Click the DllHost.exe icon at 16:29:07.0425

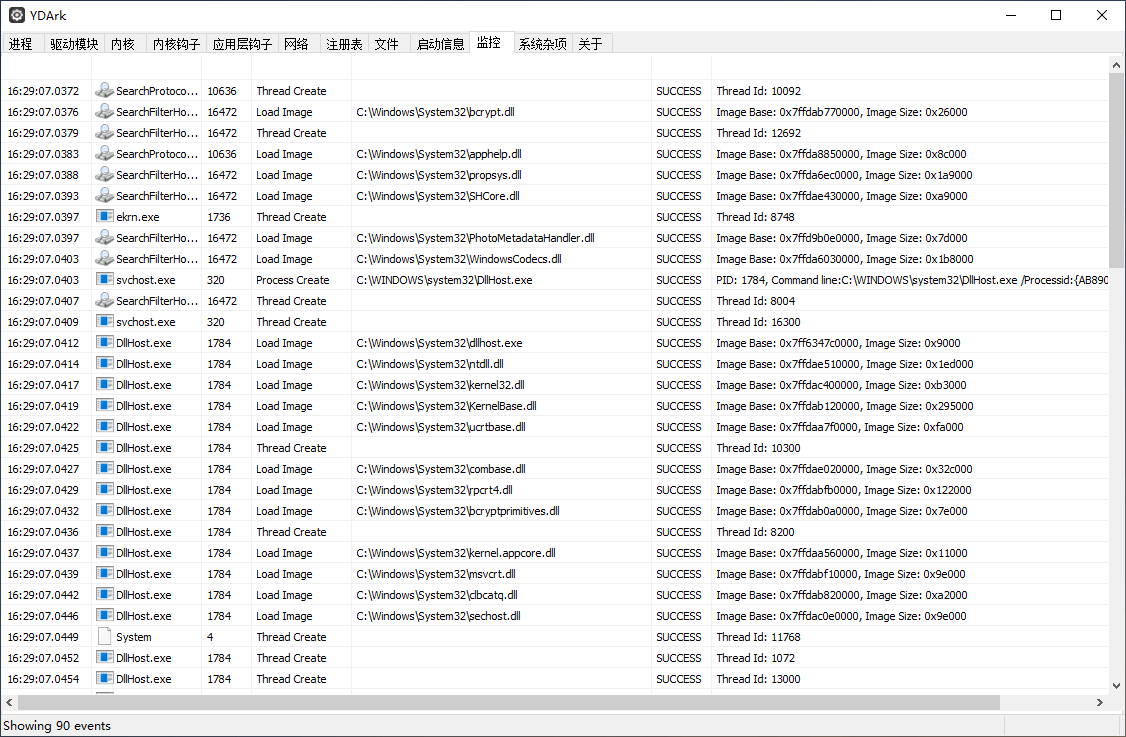pyautogui.click(x=105, y=448)
